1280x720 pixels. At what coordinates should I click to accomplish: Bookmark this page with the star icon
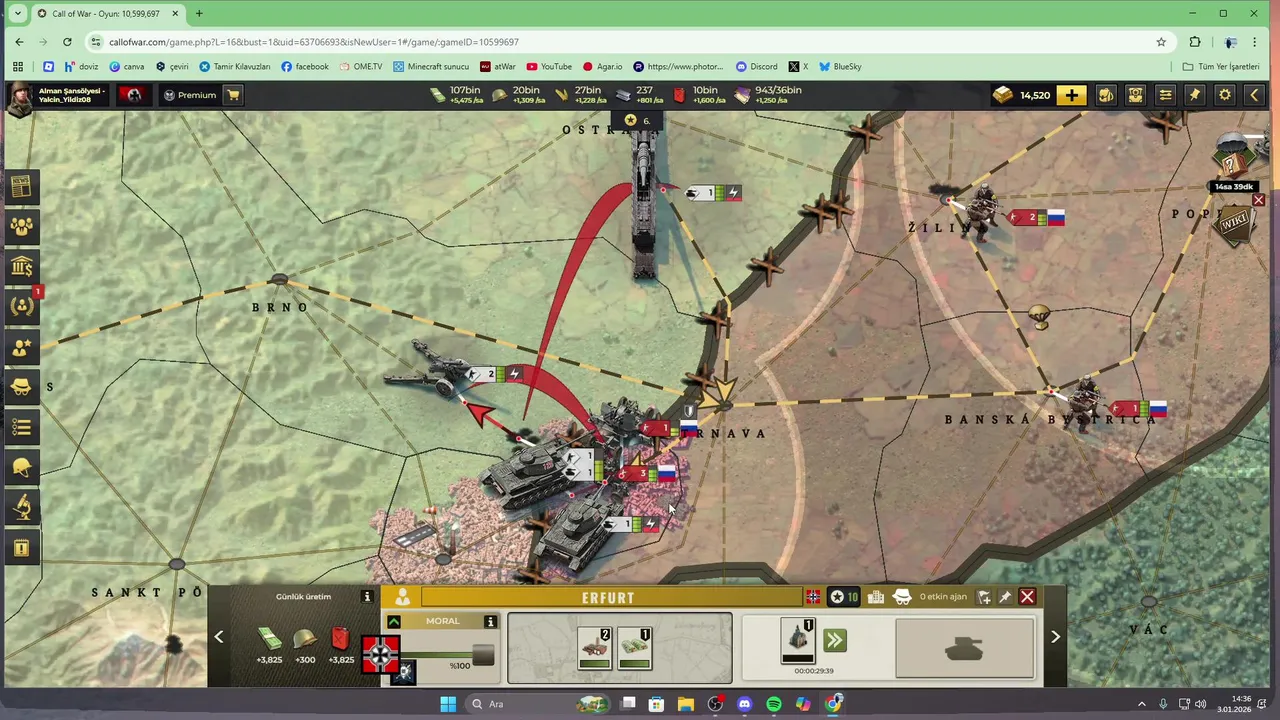(x=1161, y=42)
